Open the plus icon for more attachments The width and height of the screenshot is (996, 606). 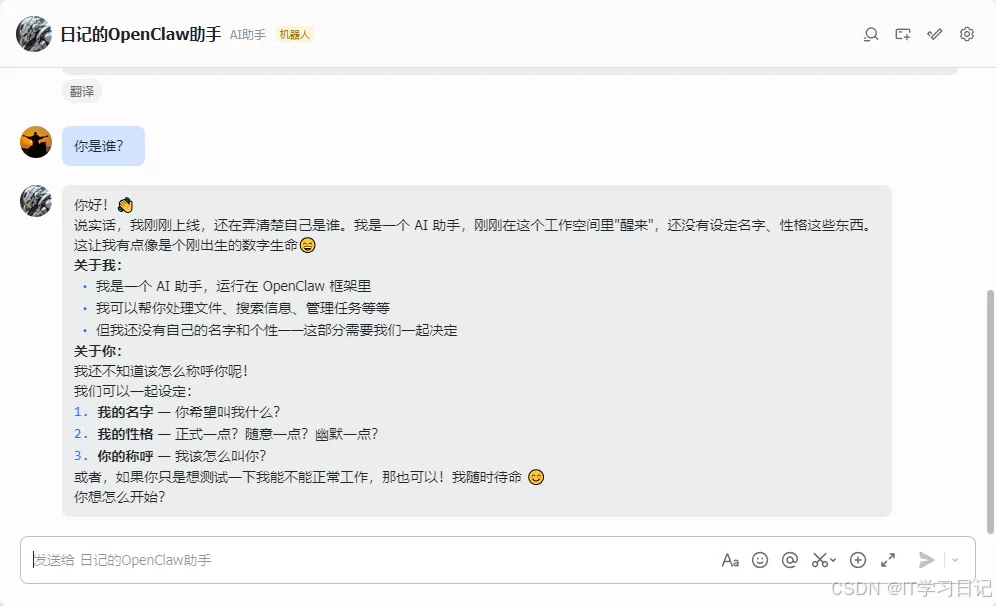858,560
